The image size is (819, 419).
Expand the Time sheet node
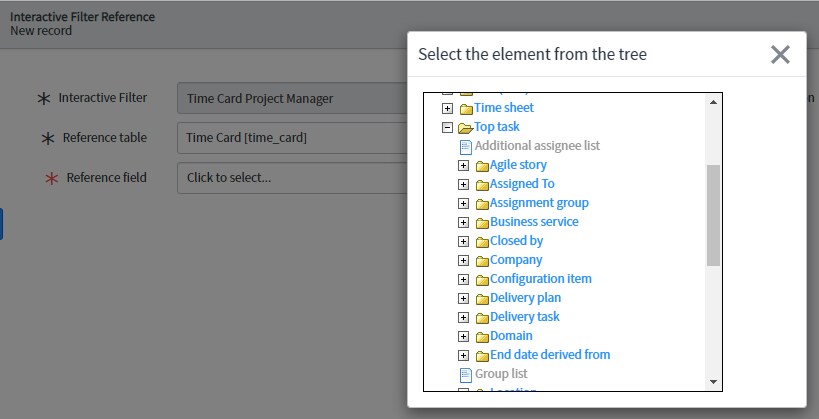(447, 109)
